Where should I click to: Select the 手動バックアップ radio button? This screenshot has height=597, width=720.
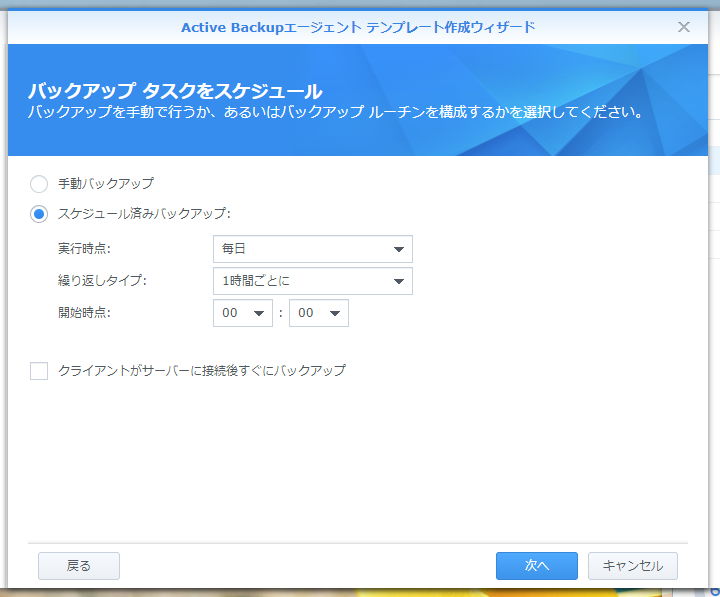coord(39,184)
